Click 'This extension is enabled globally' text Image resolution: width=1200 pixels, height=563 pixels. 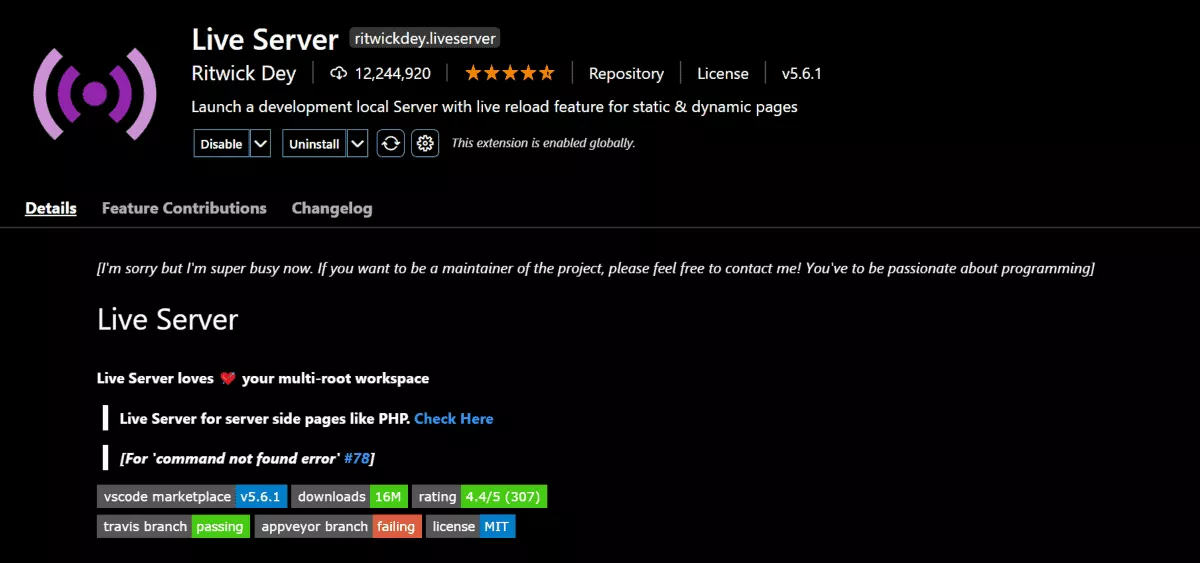(543, 143)
